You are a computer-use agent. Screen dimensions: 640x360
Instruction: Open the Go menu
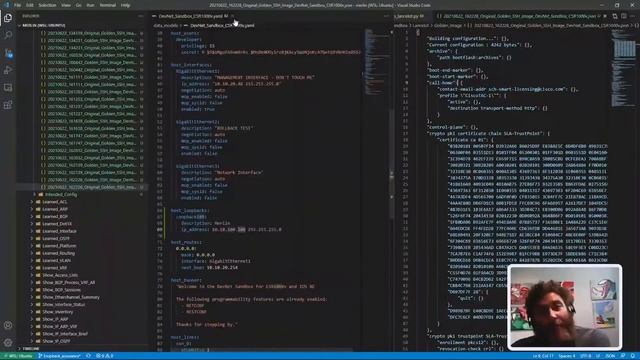(78, 5)
